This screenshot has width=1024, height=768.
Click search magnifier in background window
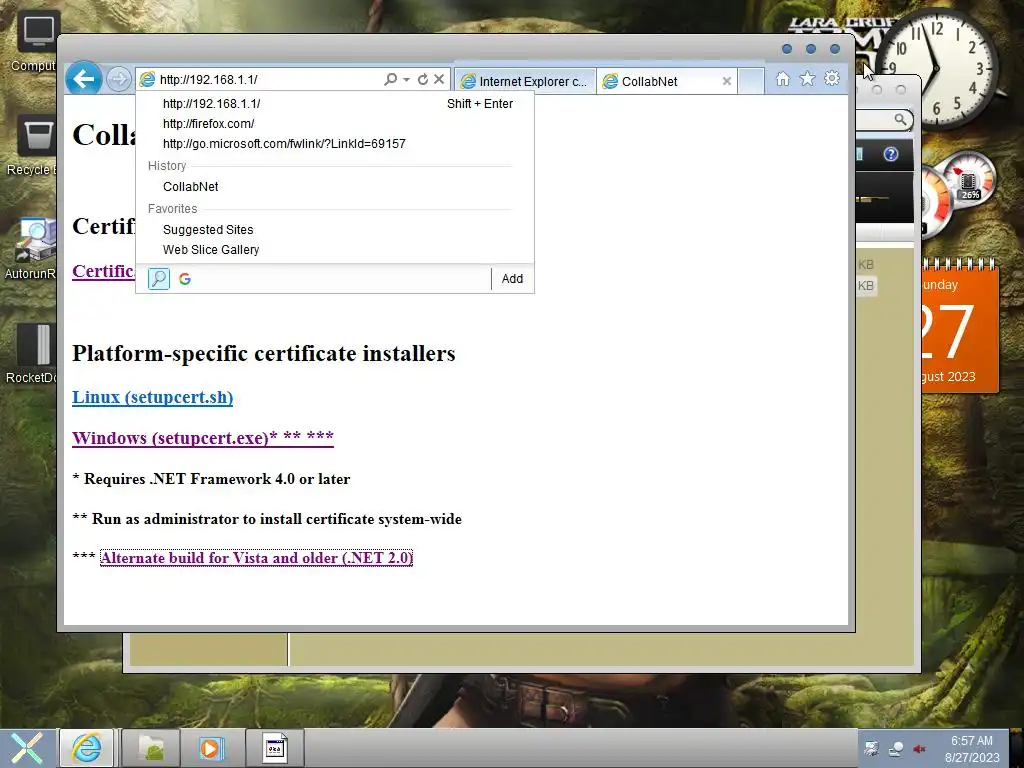point(901,120)
